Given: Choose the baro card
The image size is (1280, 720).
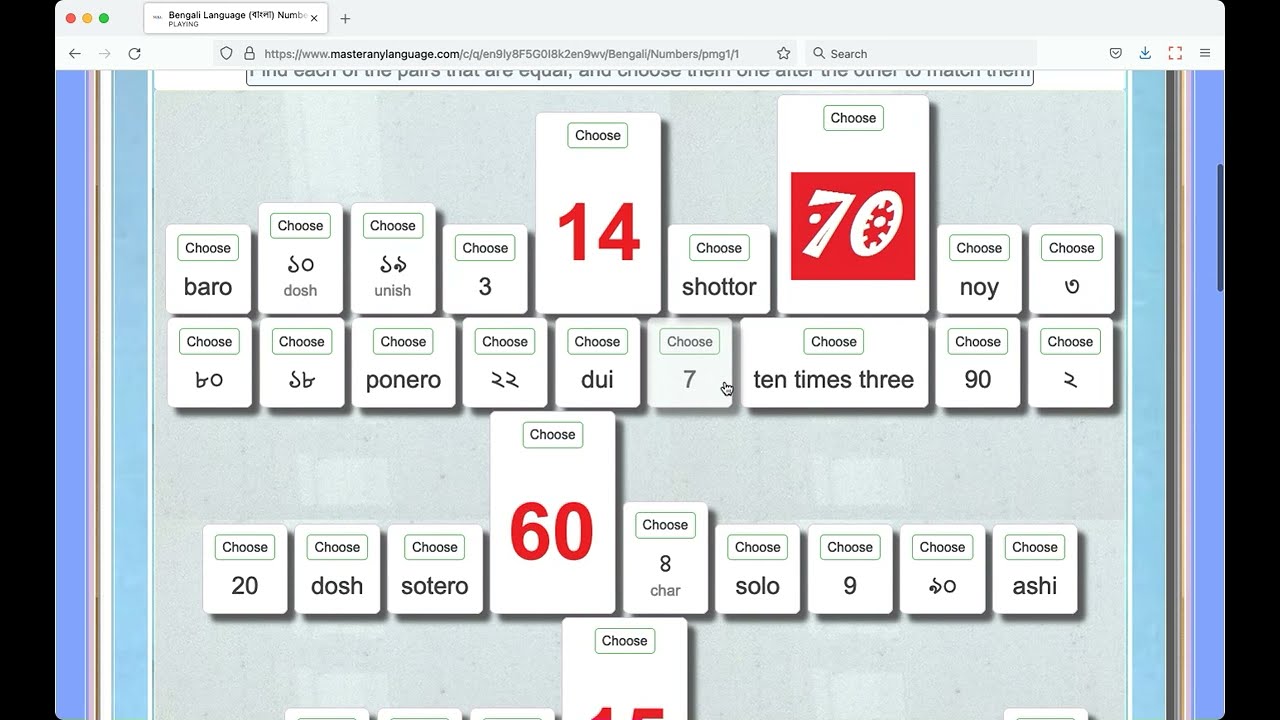Looking at the screenshot, I should click(x=208, y=248).
